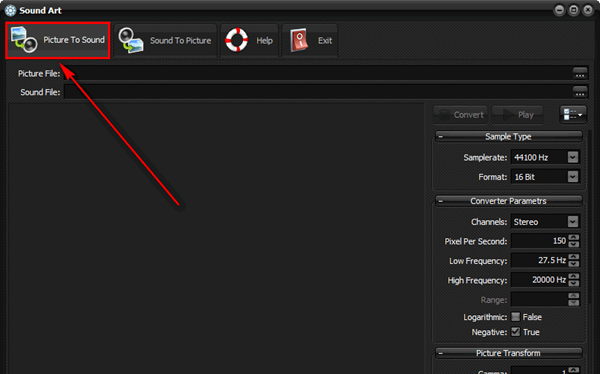Browse for Picture File with ellipsis button

pos(580,73)
